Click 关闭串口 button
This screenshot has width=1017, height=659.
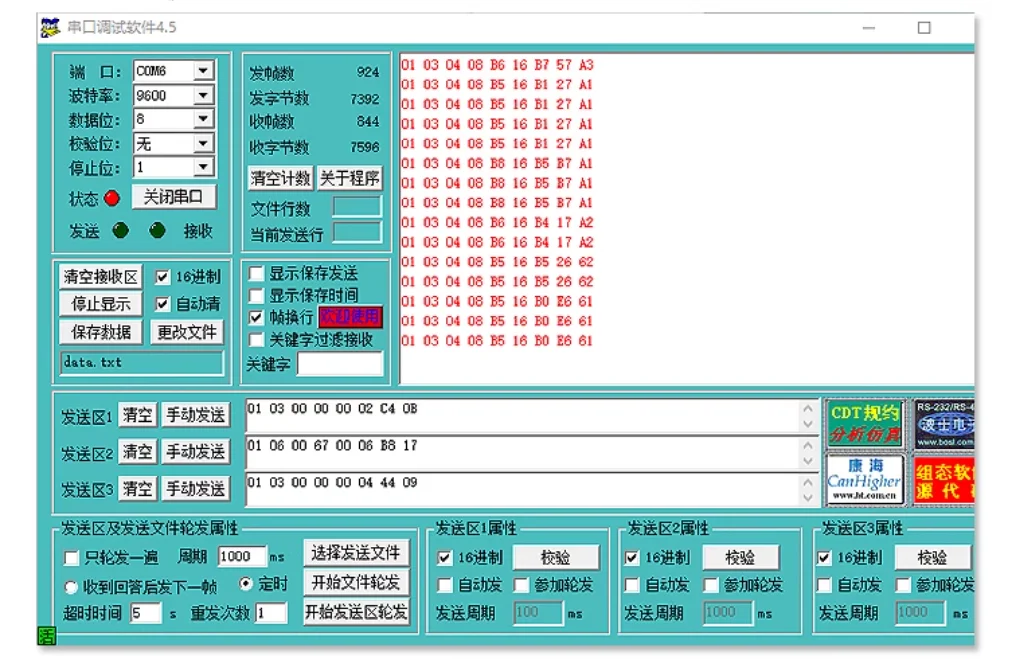173,197
